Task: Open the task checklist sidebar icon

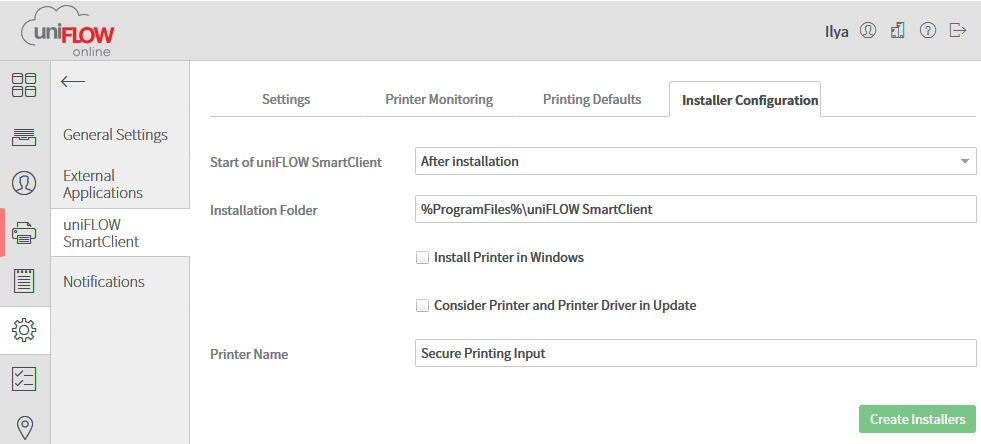Action: (24, 378)
